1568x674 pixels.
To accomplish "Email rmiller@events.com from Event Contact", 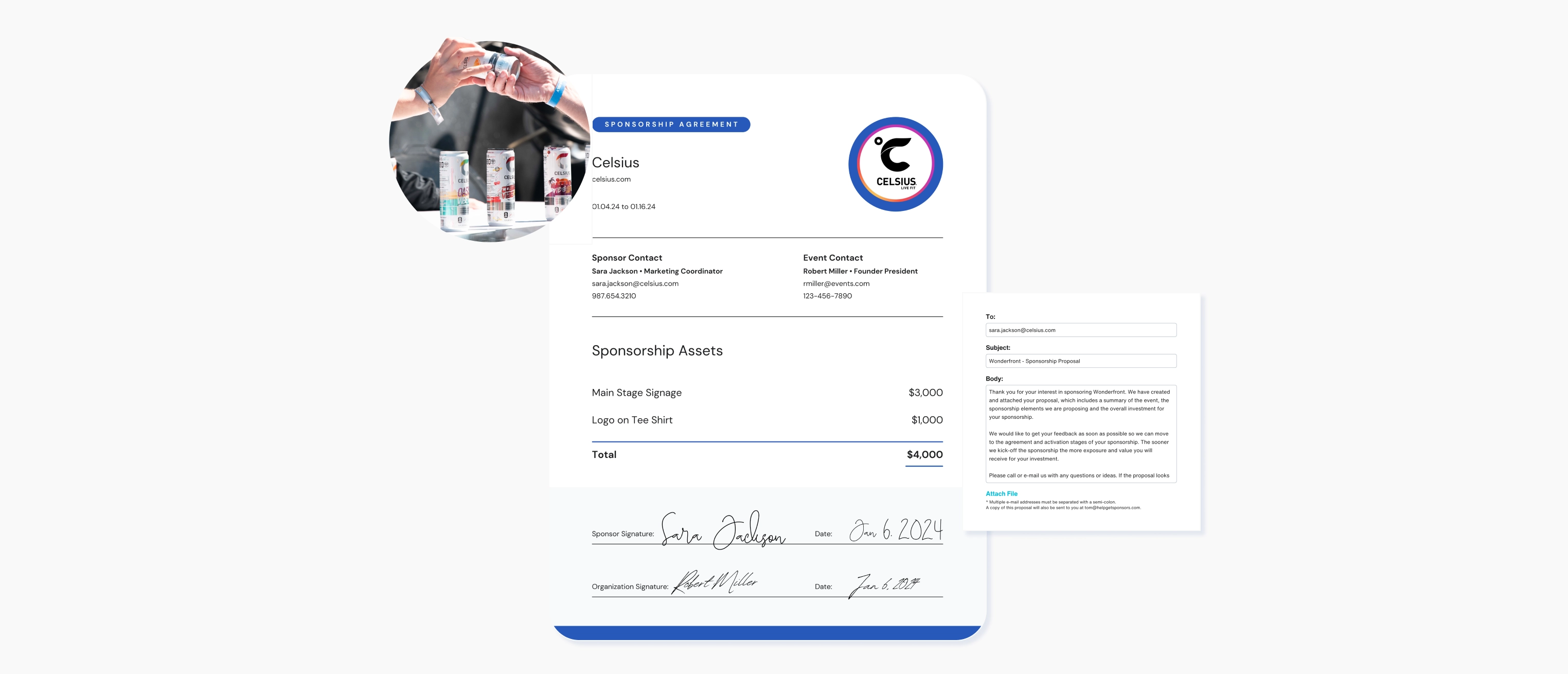I will 836,283.
